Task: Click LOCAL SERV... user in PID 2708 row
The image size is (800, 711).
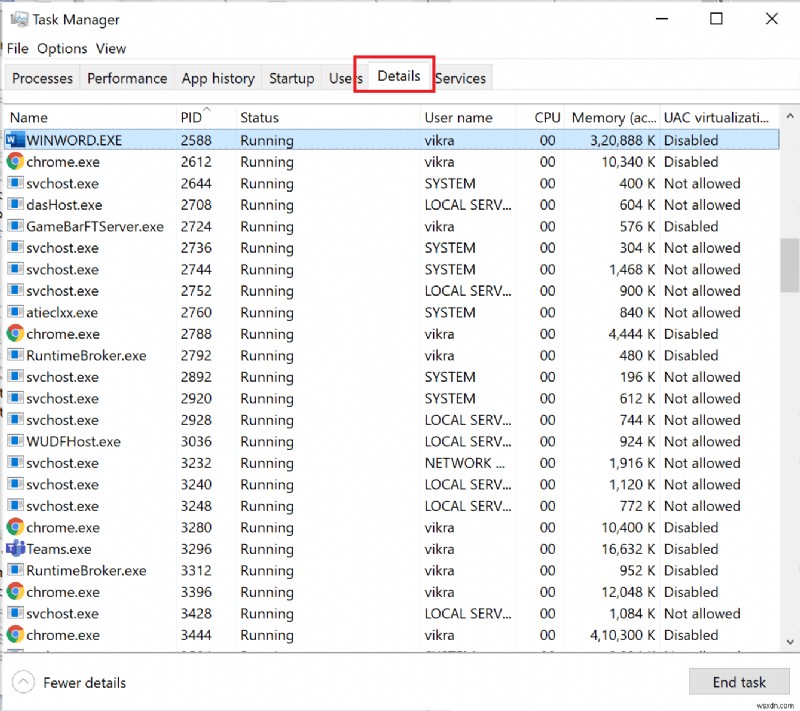Action: click(468, 205)
